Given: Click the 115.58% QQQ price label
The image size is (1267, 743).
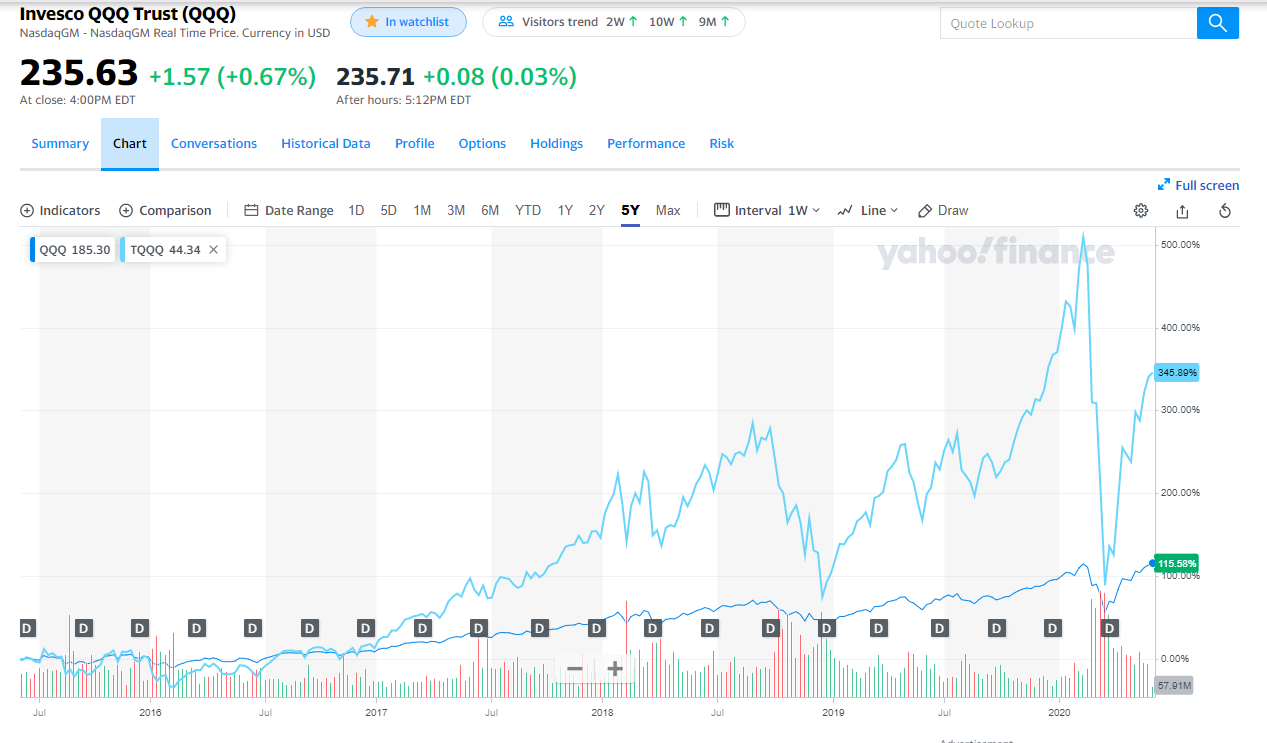Looking at the screenshot, I should 1177,563.
